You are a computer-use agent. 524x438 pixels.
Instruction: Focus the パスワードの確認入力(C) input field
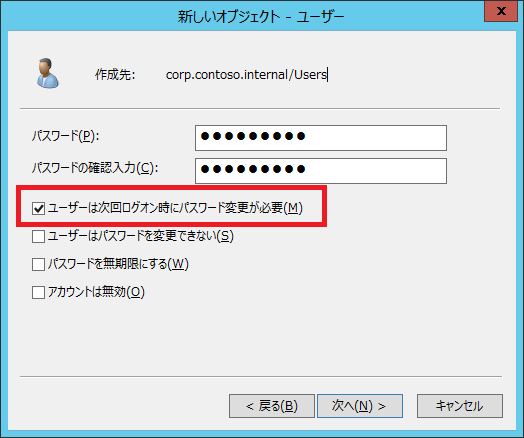pyautogui.click(x=321, y=171)
